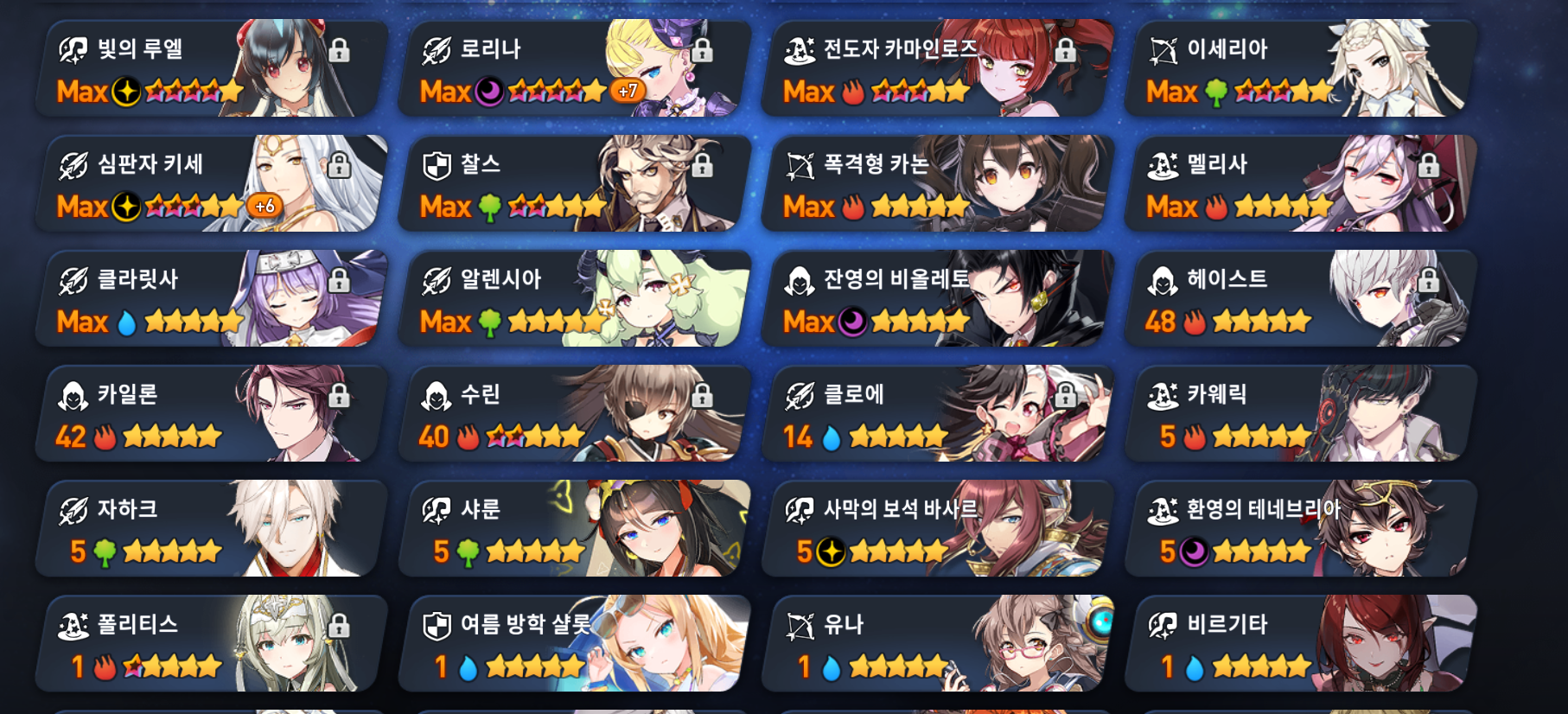
Task: Click the ranger class icon beside 심판자 키세
Action: (73, 164)
